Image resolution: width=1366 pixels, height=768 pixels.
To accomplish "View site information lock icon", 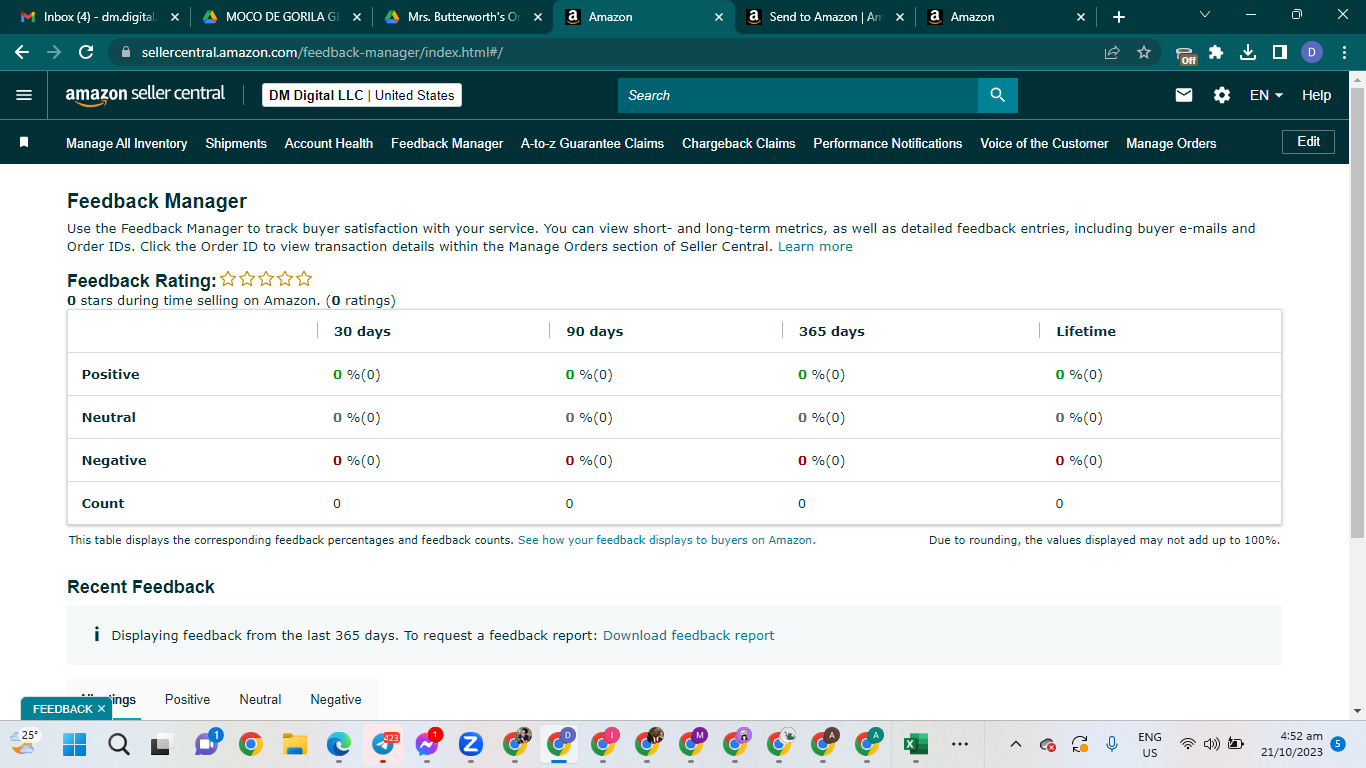I will click(125, 52).
